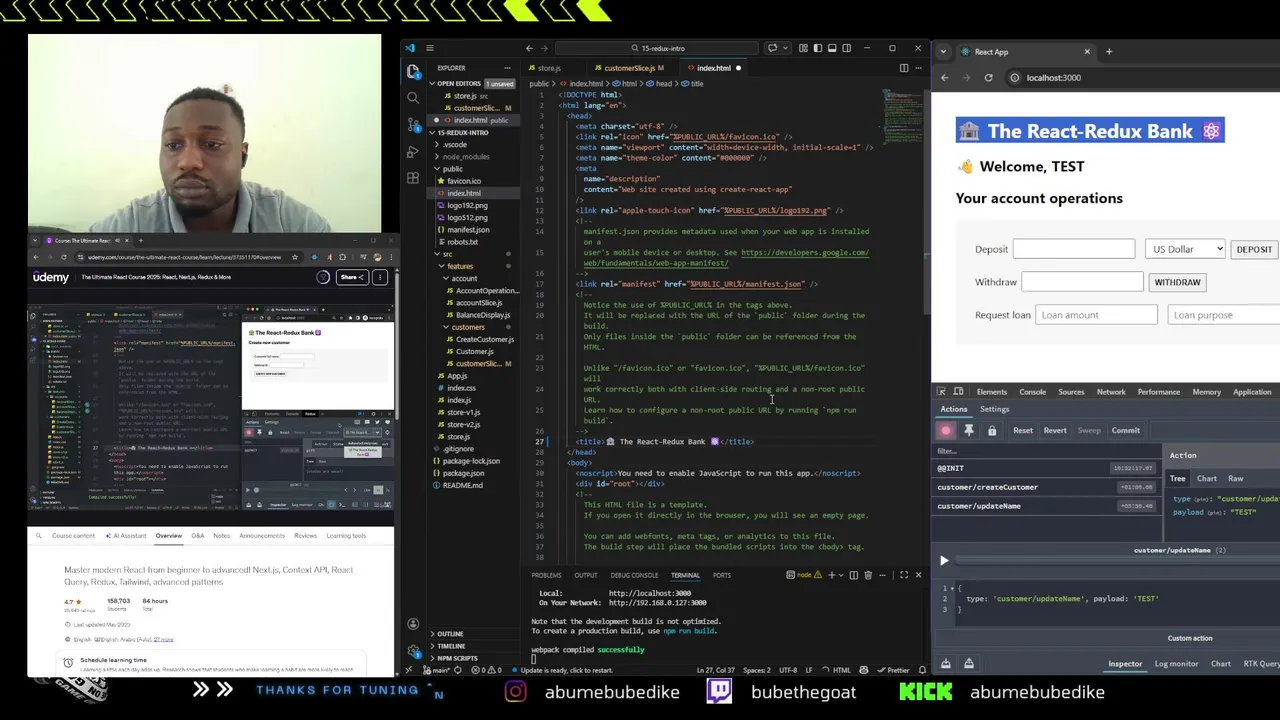Click the Revert button in Redux DevTools
This screenshot has height=720, width=1280.
[x=1054, y=431]
